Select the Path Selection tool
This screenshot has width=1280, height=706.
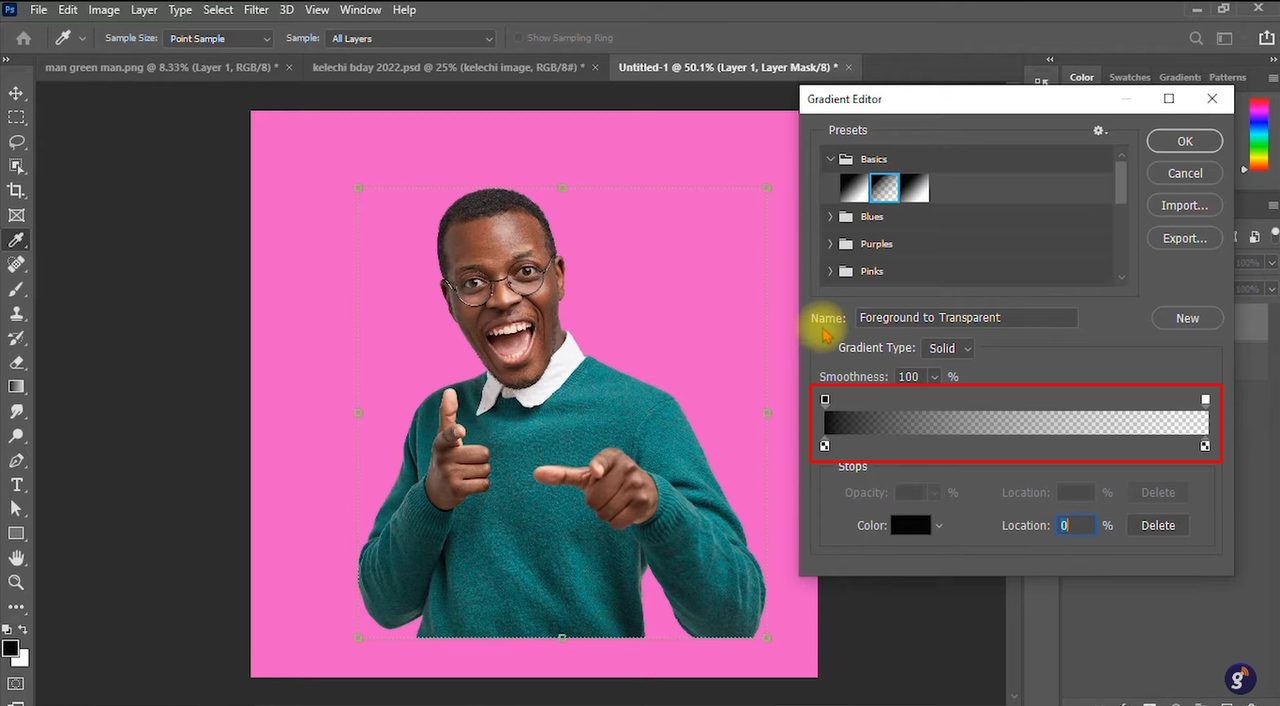16,509
